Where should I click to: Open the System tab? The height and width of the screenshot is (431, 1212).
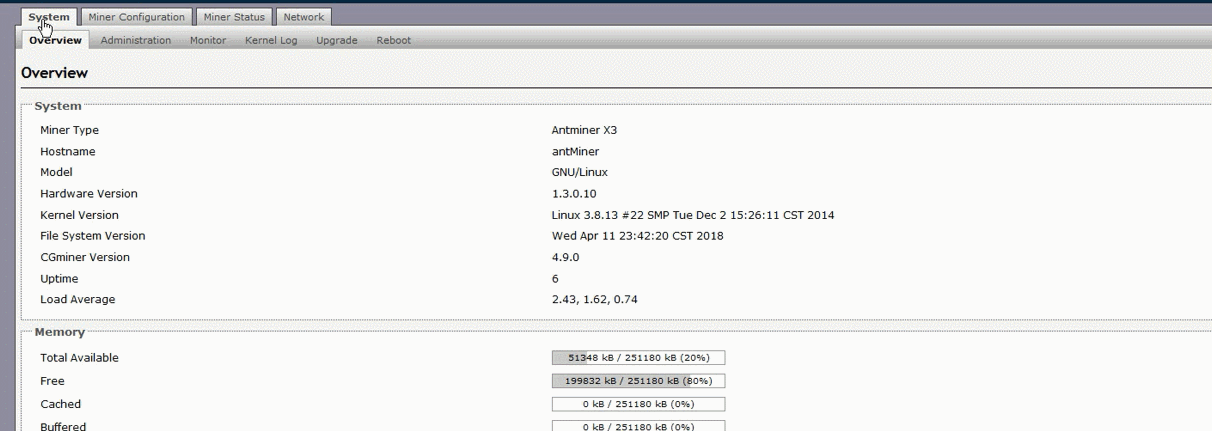click(49, 17)
